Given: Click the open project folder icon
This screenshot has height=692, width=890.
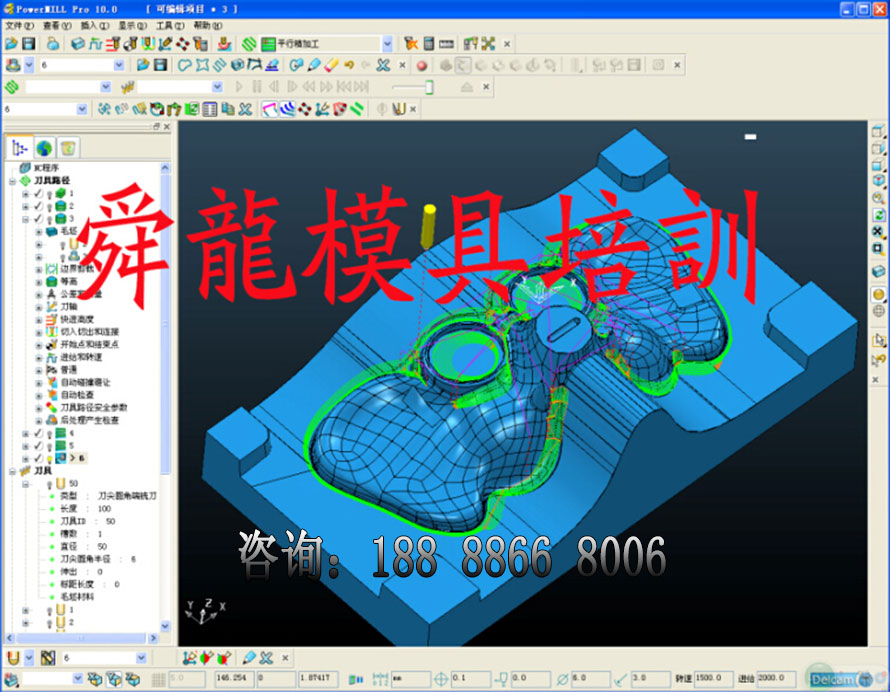Looking at the screenshot, I should 11,44.
